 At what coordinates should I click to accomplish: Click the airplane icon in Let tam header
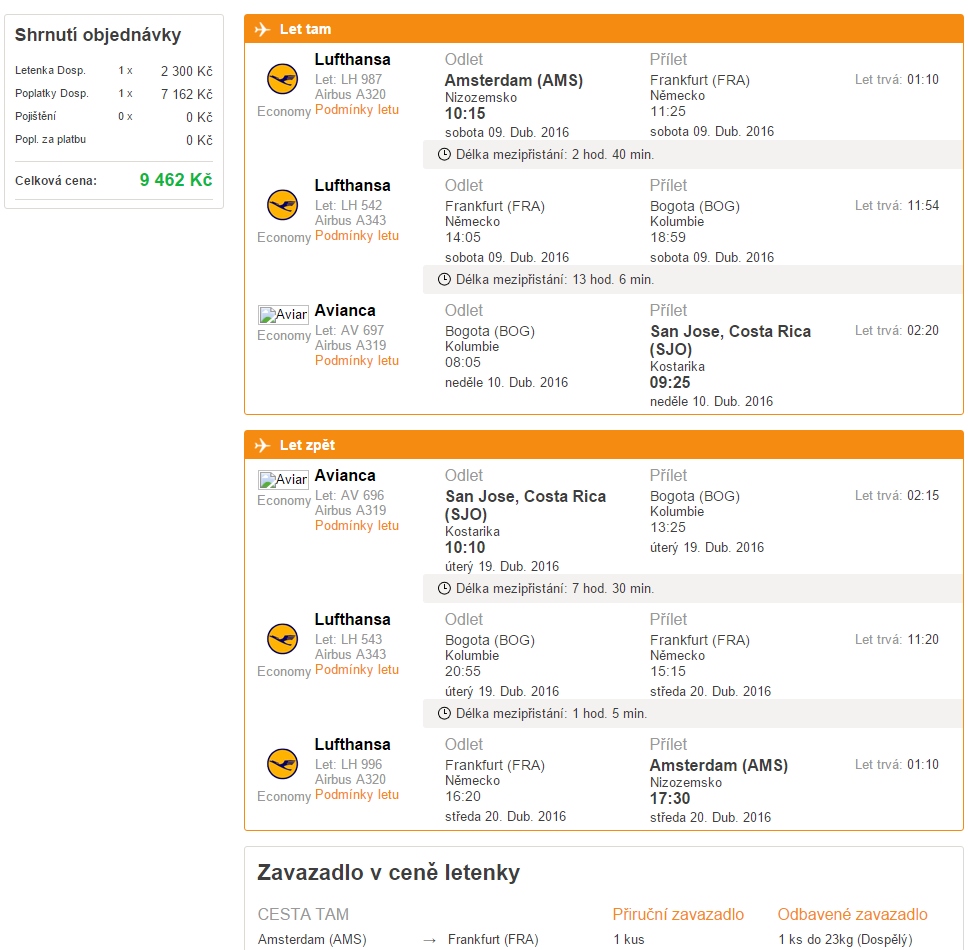click(x=262, y=29)
